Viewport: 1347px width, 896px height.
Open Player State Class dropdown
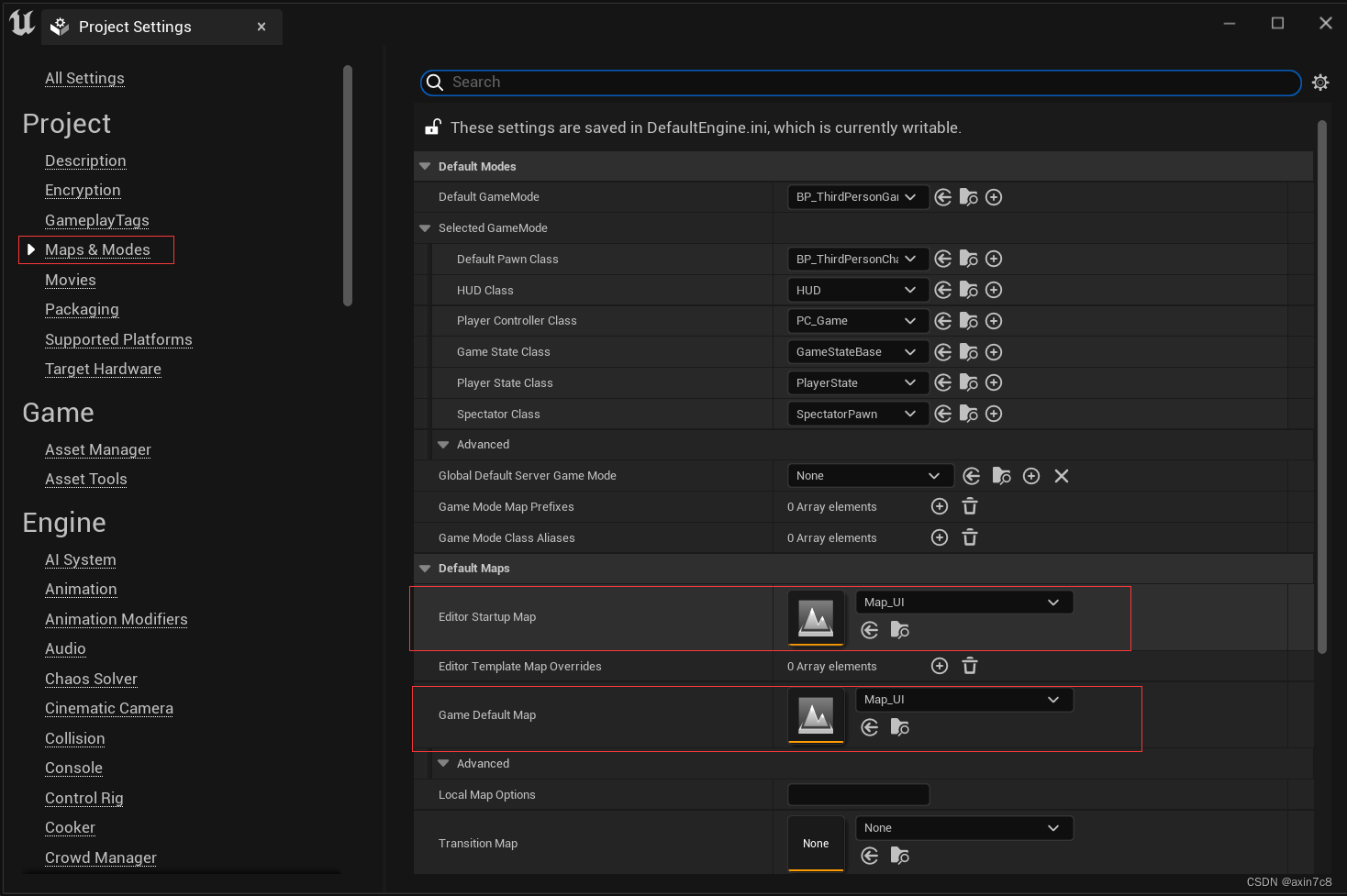coord(858,382)
